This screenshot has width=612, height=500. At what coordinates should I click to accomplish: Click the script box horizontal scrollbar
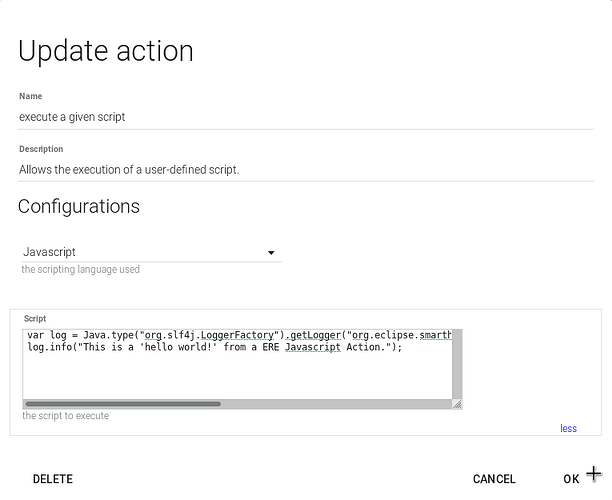point(122,404)
